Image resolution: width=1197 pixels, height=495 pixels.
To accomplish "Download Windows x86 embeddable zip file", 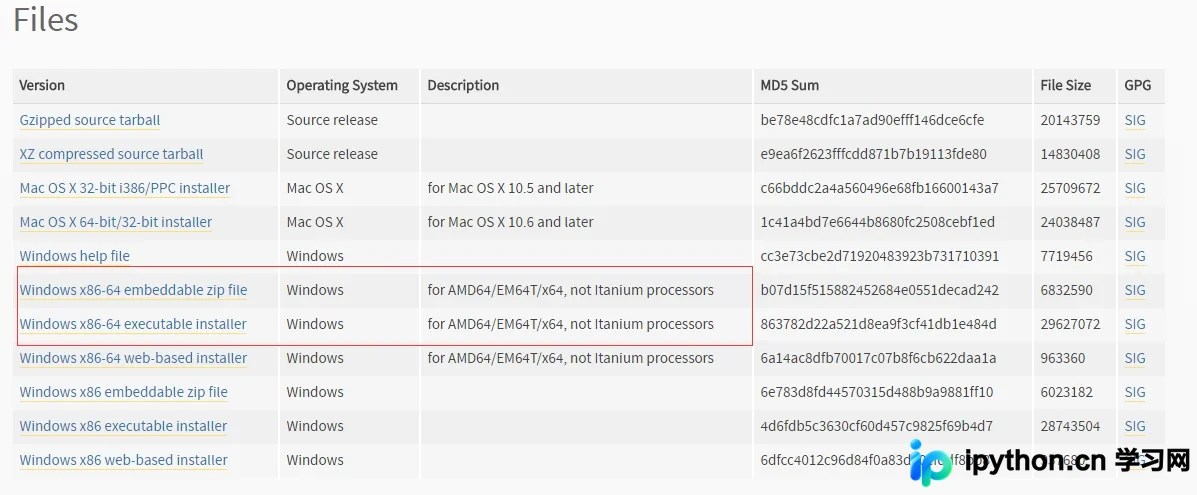I will pos(124,392).
